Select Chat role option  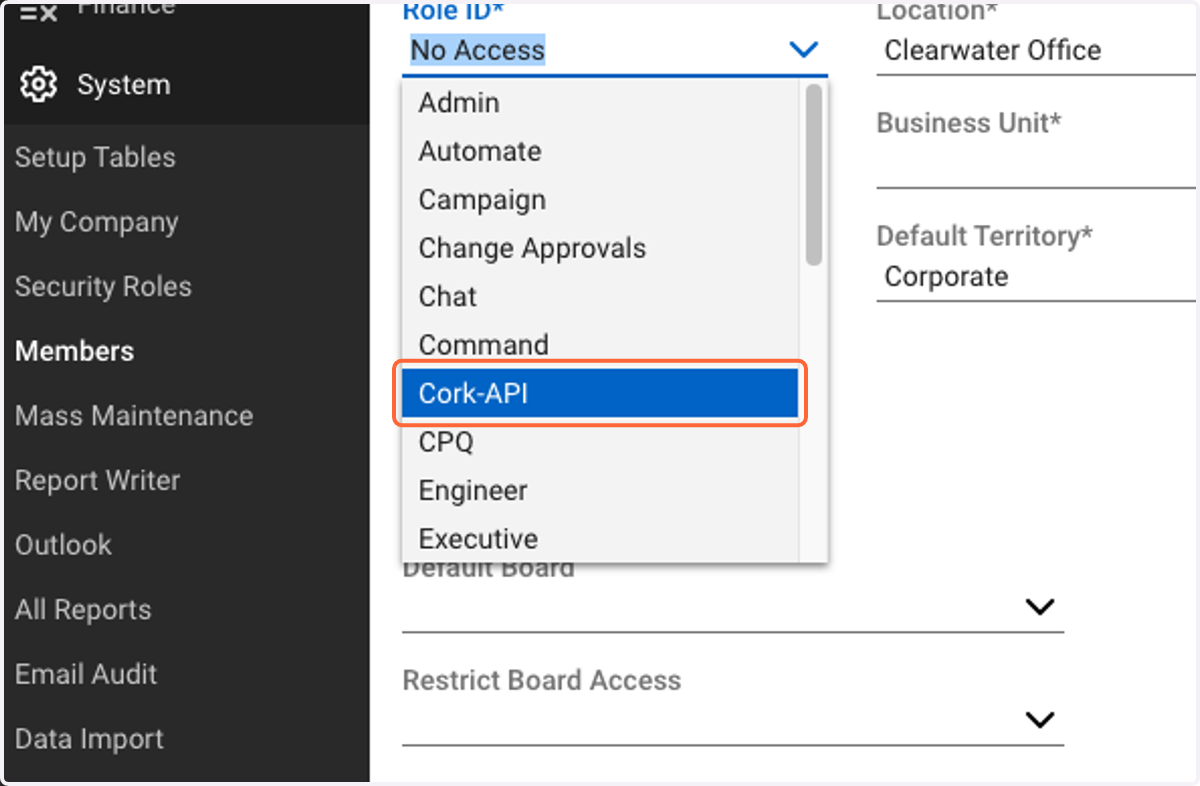click(x=600, y=297)
